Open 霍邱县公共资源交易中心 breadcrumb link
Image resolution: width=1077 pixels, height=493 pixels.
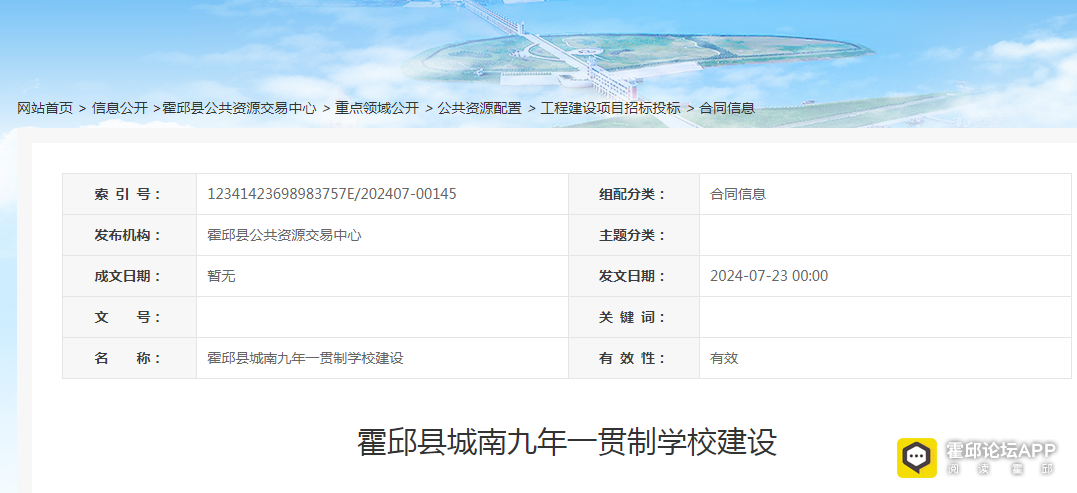[239, 108]
